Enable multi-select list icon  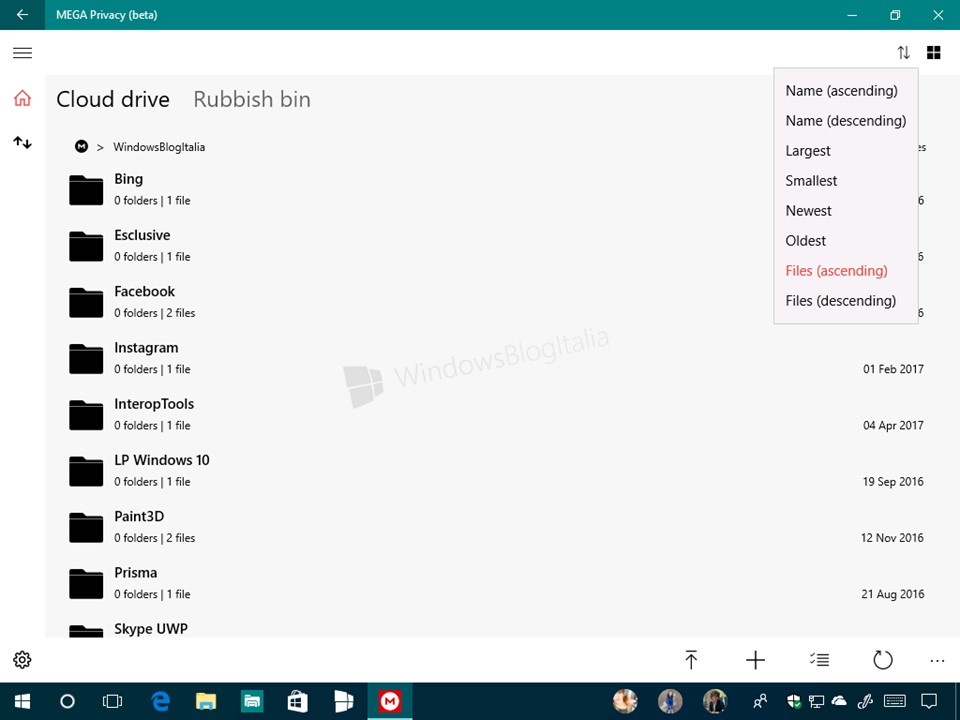819,659
